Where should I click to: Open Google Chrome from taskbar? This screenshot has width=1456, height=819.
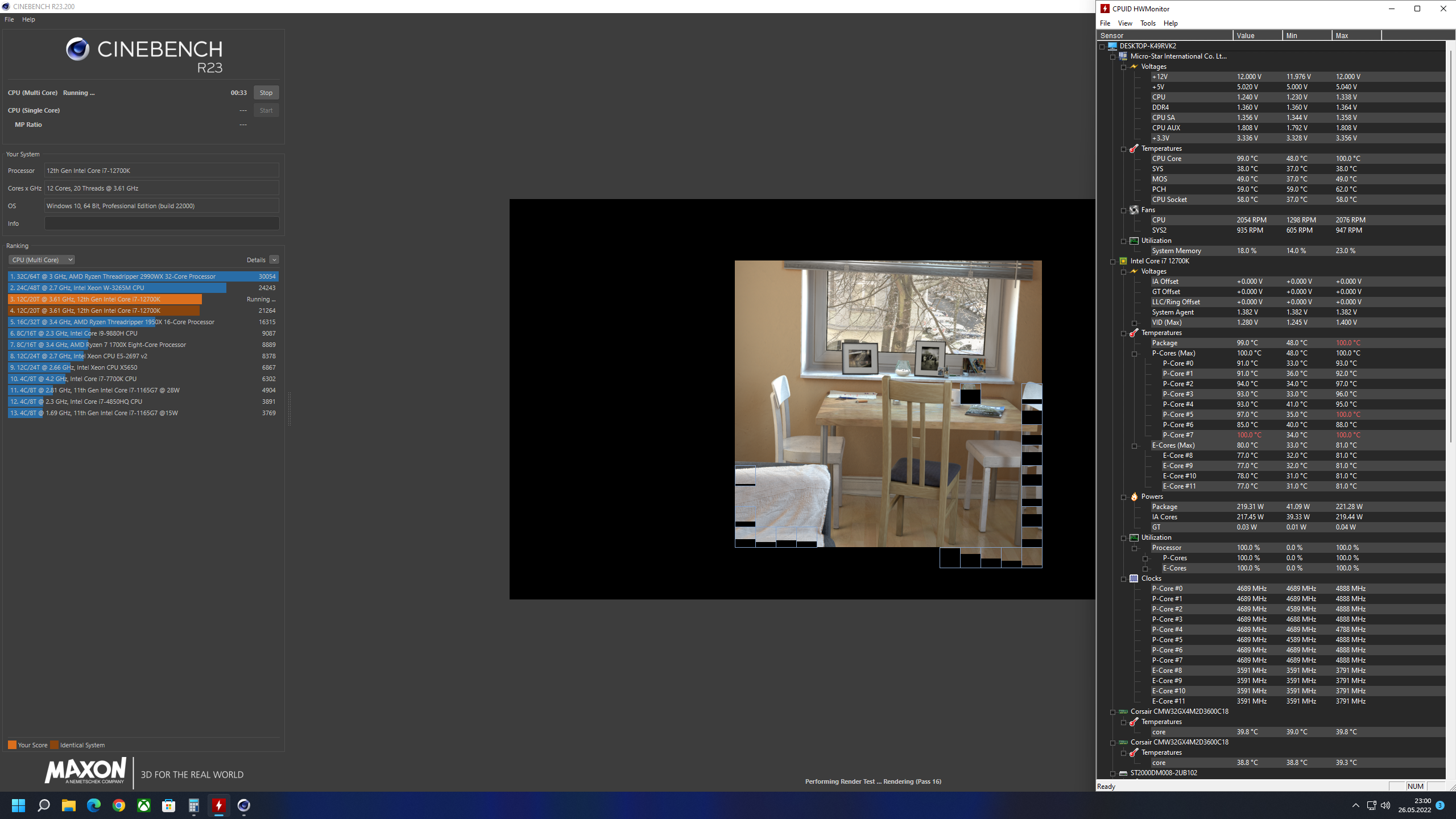(x=119, y=805)
